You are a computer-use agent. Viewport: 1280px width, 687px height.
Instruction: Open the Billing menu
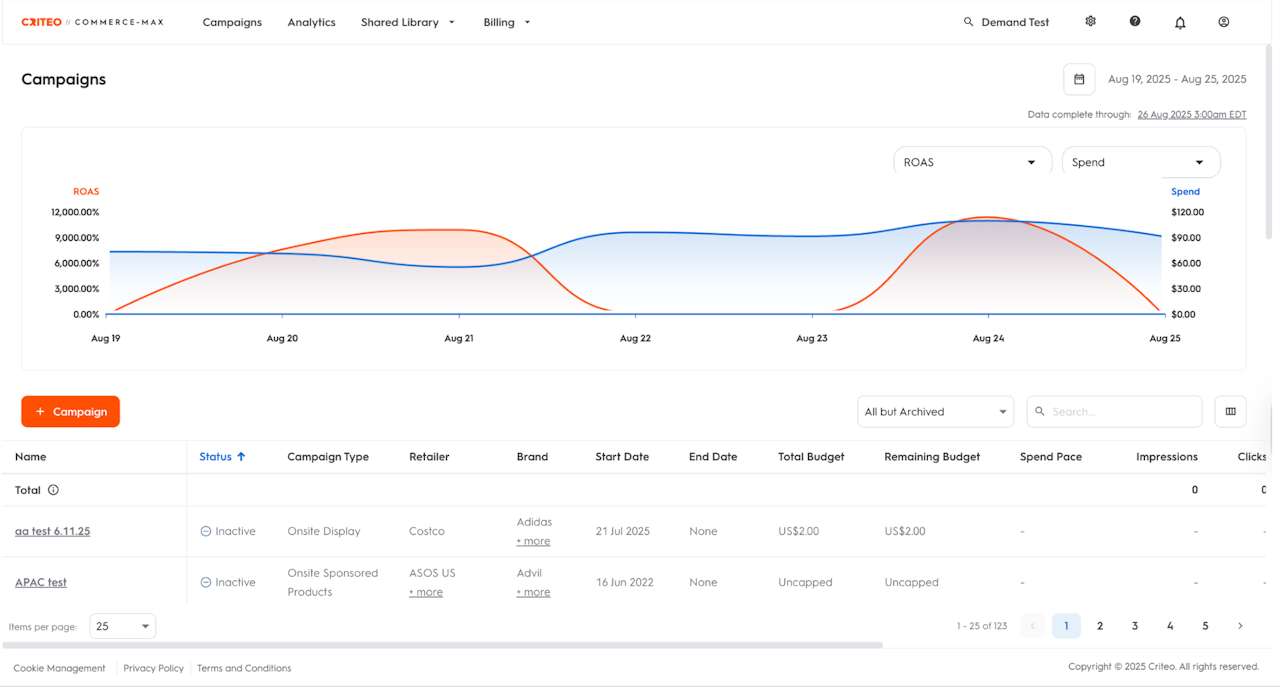506,22
